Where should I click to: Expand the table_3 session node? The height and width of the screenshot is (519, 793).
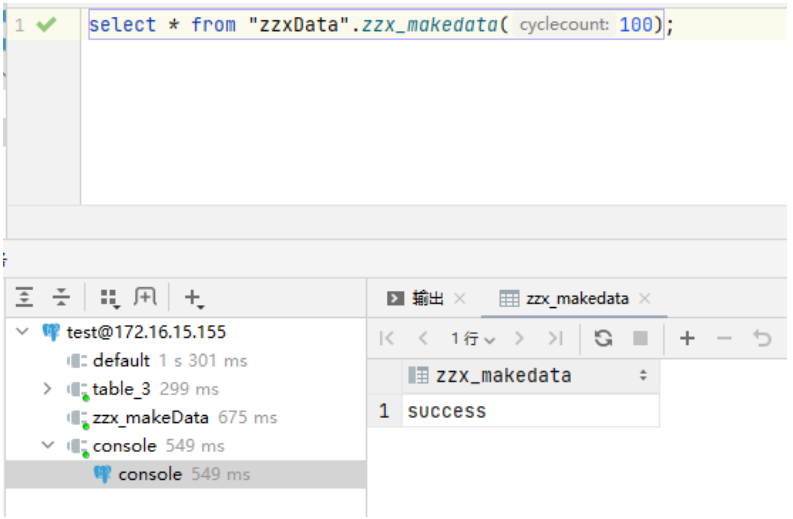47,388
